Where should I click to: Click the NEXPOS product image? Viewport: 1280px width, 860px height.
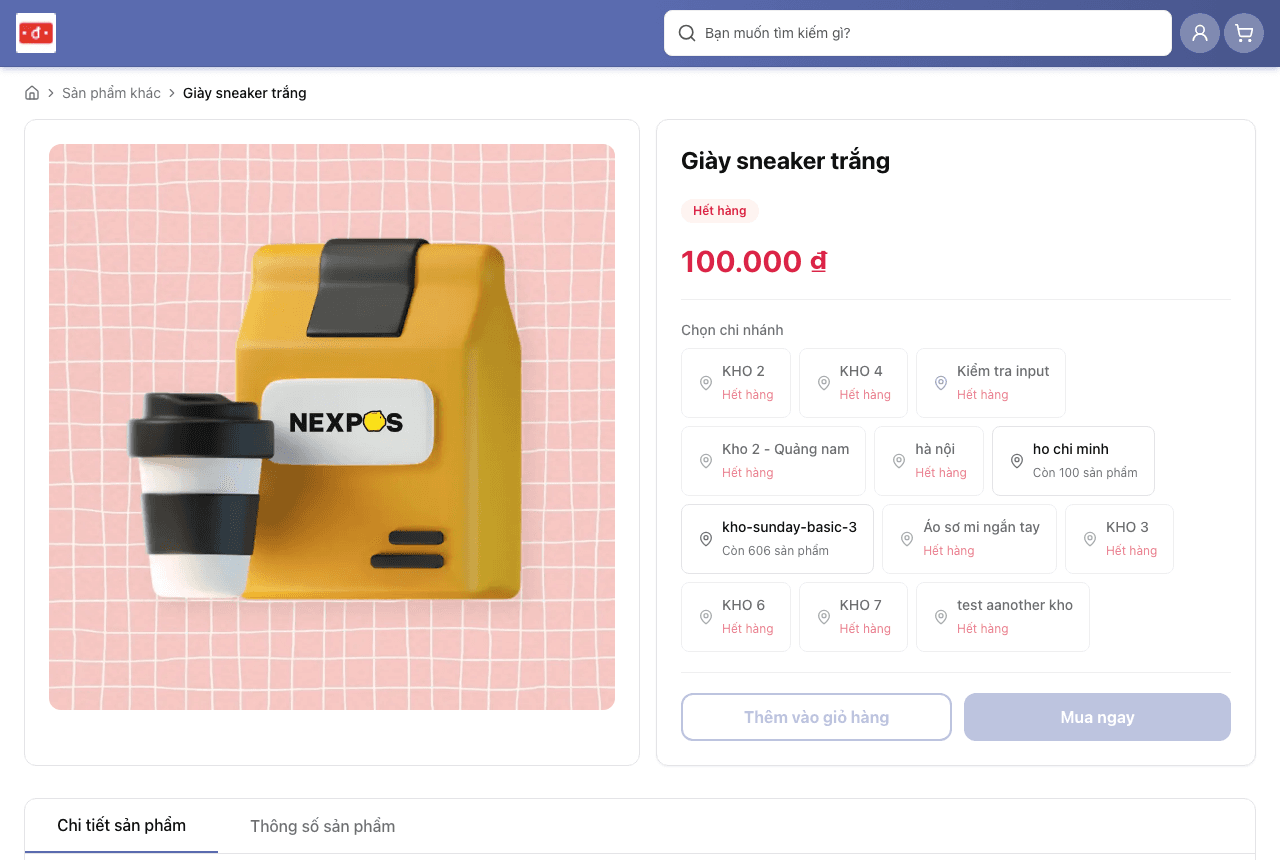pyautogui.click(x=332, y=427)
